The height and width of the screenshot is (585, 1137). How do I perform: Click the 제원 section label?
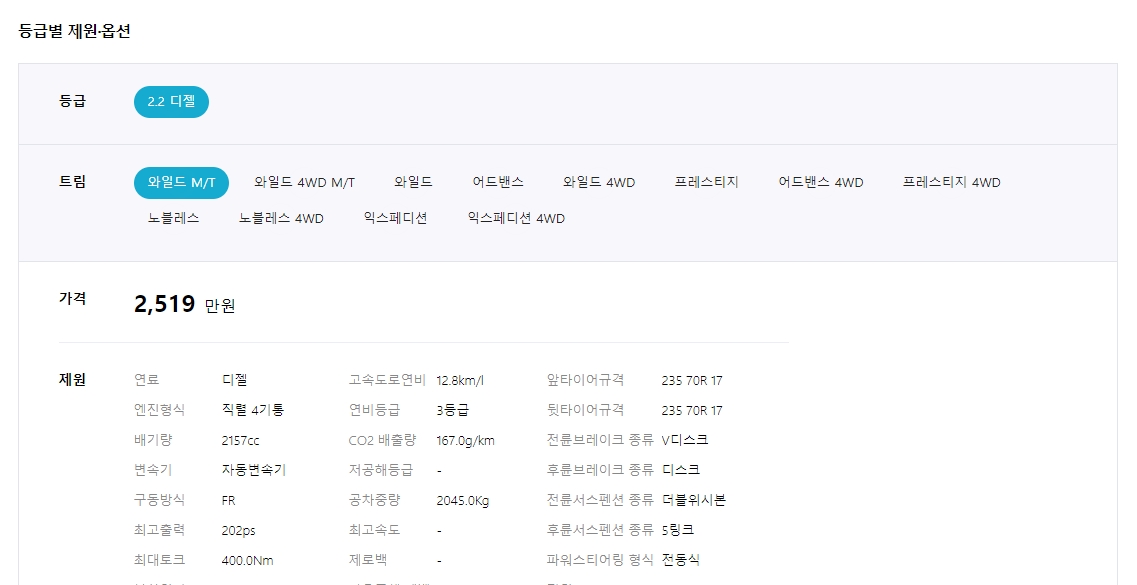(71, 379)
